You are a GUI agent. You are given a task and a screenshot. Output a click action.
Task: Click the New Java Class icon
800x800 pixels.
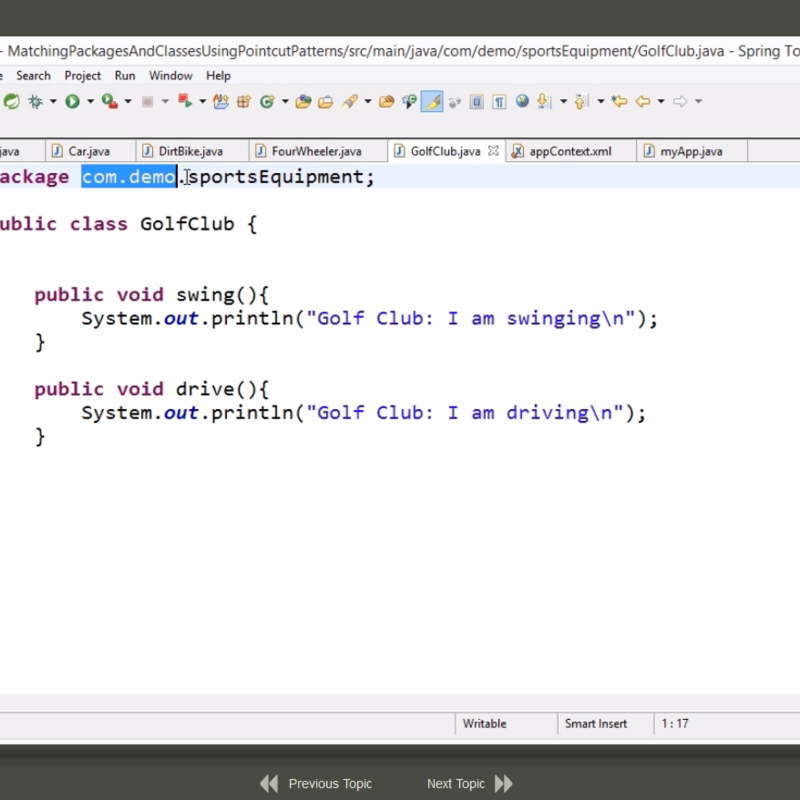pyautogui.click(x=267, y=102)
